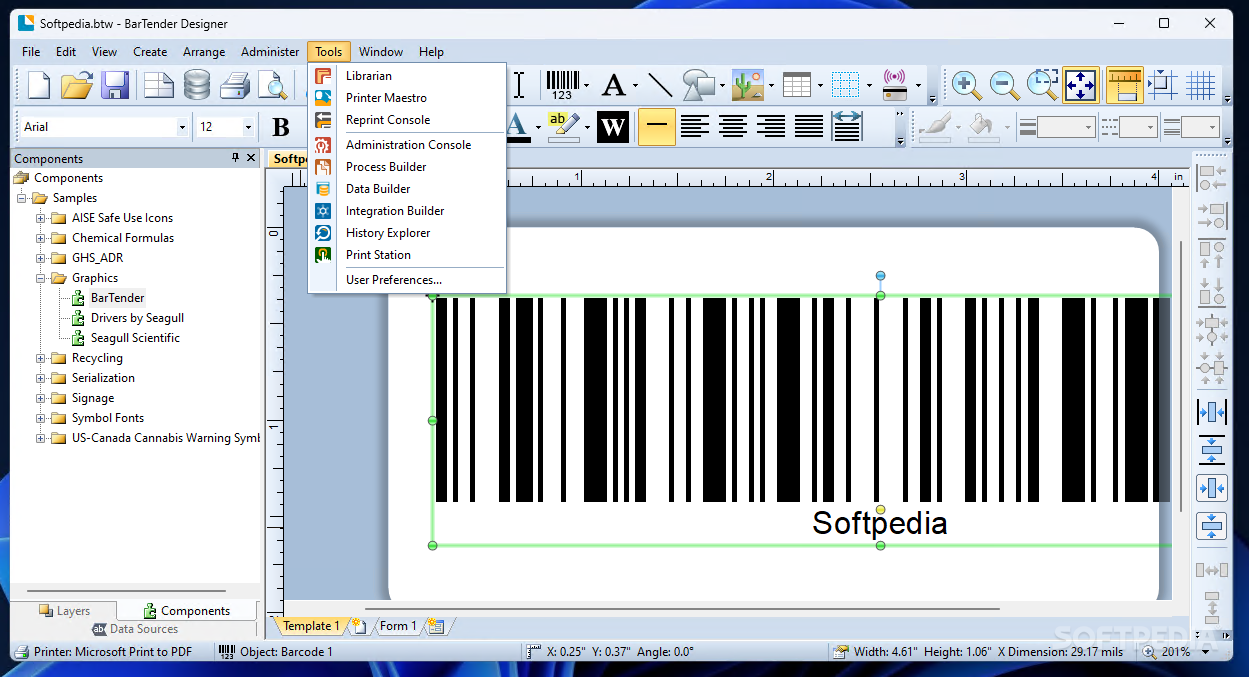Image resolution: width=1249 pixels, height=677 pixels.
Task: Switch to the Layers panel tab
Action: 64,611
